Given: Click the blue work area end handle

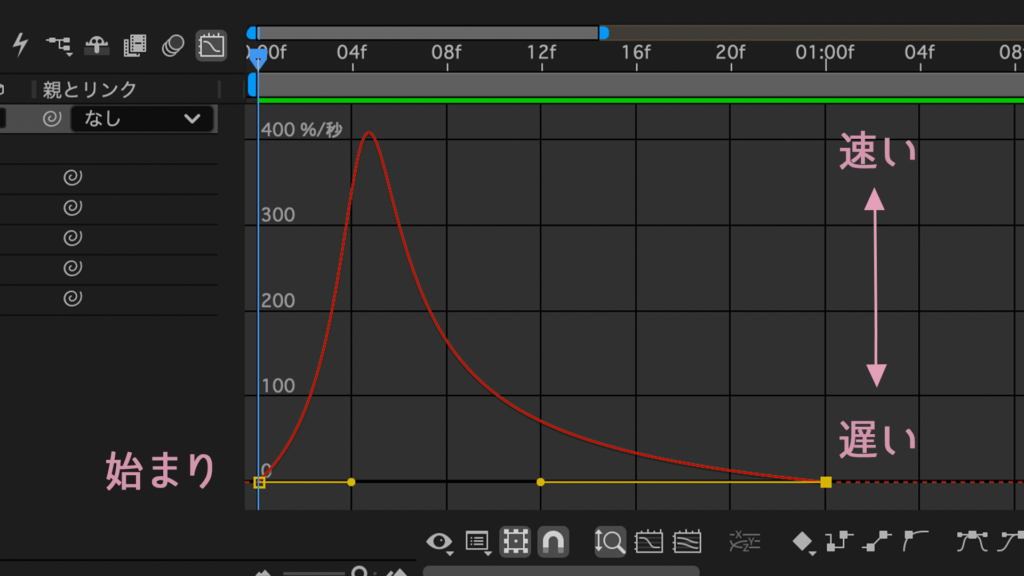Looking at the screenshot, I should click(604, 33).
